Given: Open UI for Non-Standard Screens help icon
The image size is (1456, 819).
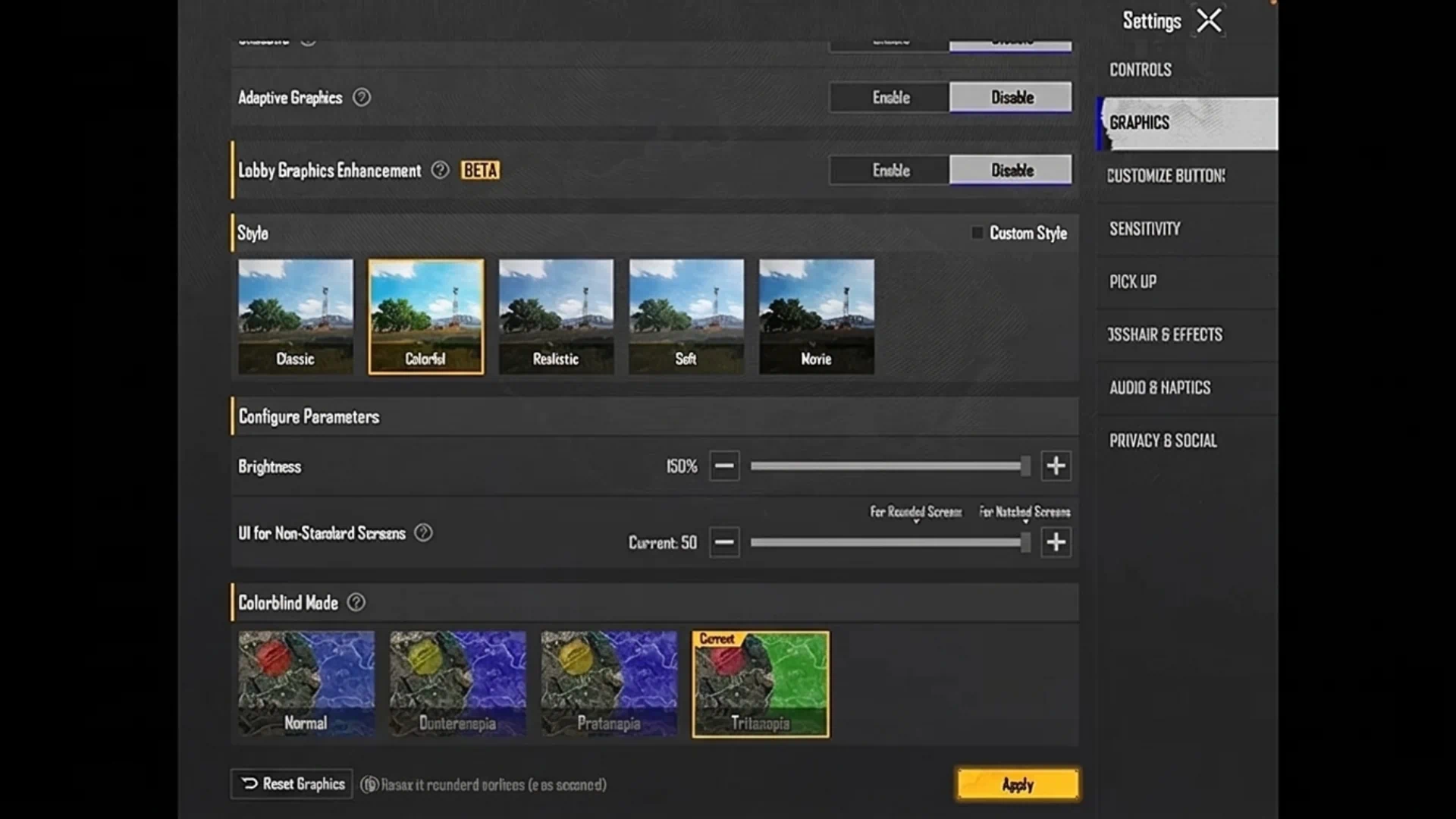Looking at the screenshot, I should click(423, 532).
